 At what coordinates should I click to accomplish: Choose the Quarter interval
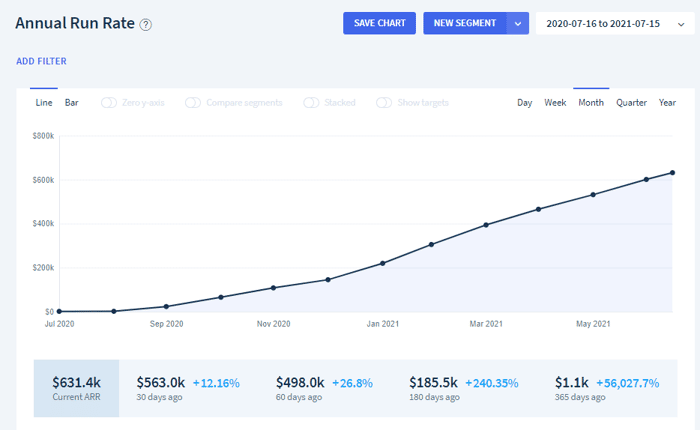coord(631,103)
